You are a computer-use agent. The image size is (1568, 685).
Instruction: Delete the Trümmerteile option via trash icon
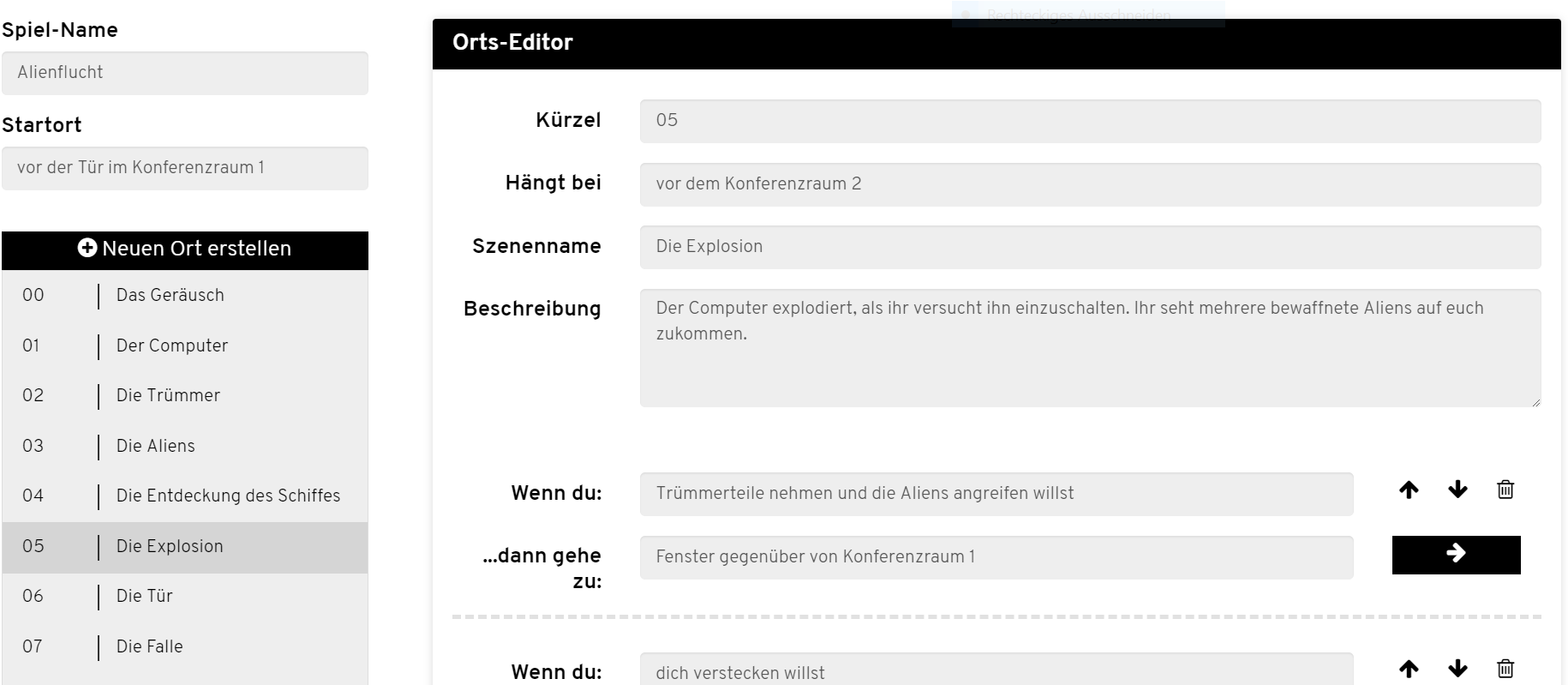(x=1505, y=490)
